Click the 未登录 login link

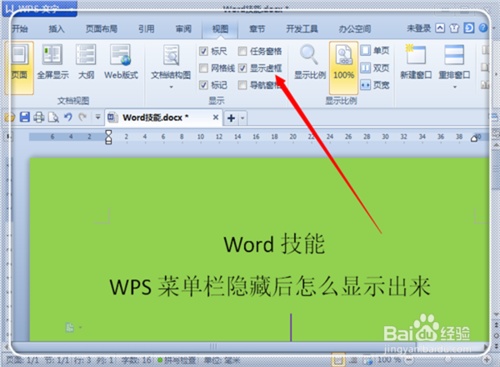pyautogui.click(x=419, y=28)
